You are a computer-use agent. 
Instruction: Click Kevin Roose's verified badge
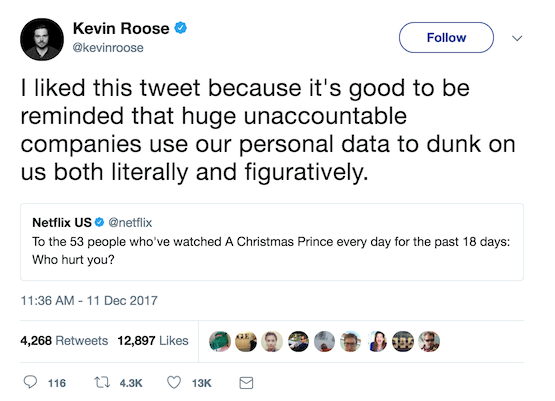(x=181, y=28)
